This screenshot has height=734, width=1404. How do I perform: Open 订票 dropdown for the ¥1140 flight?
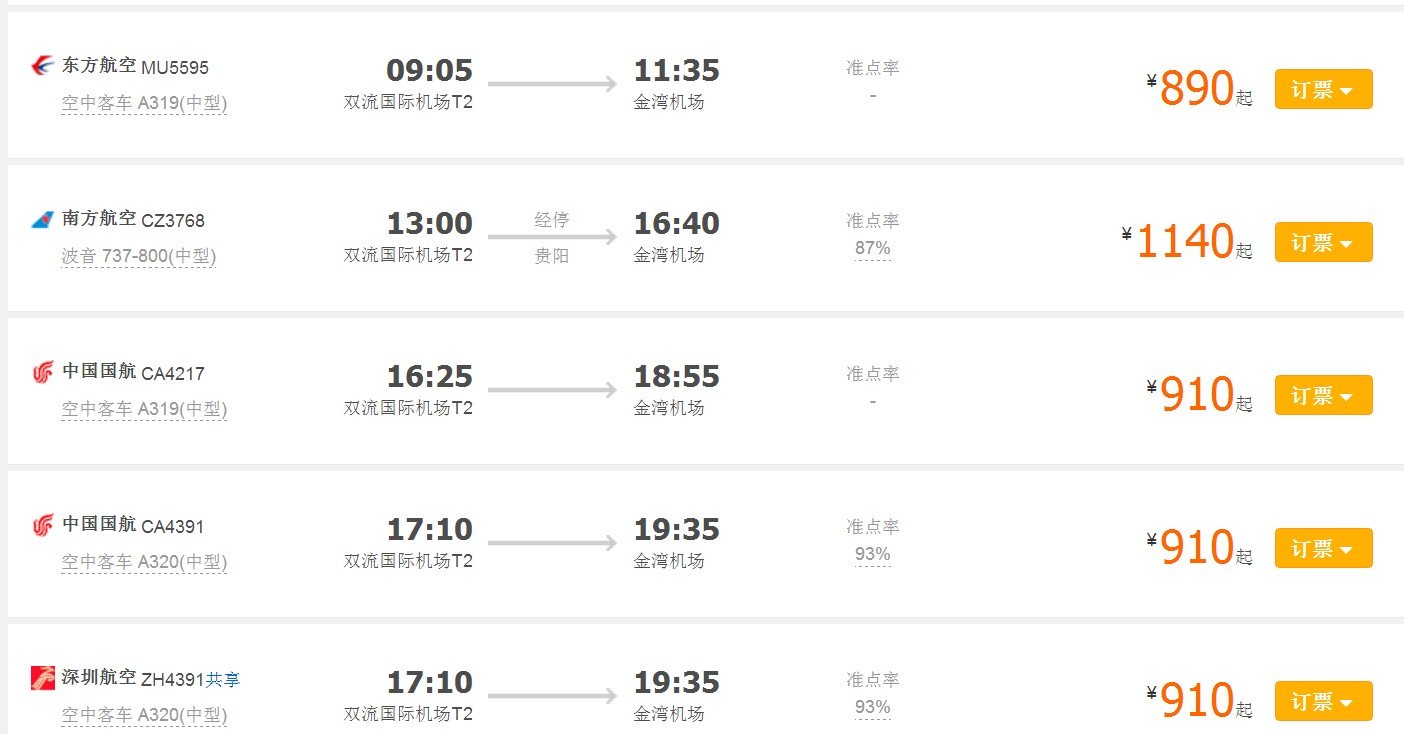click(x=1323, y=243)
